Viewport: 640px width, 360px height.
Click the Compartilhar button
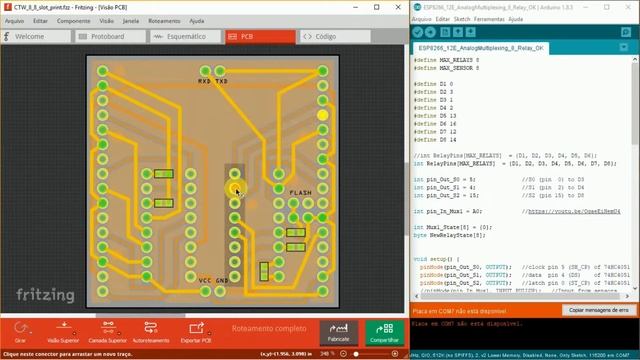(x=384, y=332)
